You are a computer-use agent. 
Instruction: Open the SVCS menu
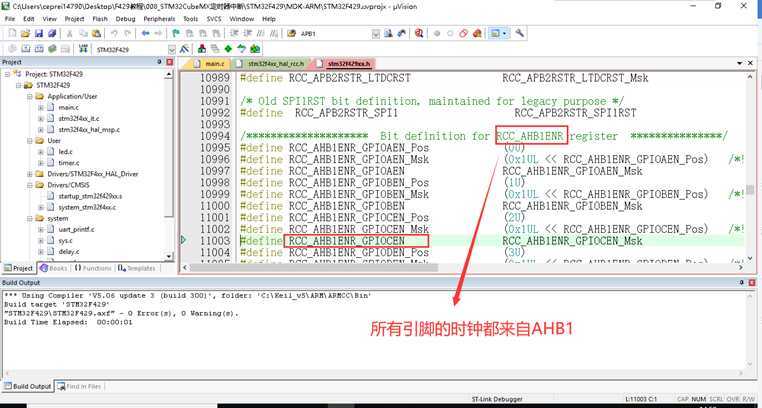point(214,19)
